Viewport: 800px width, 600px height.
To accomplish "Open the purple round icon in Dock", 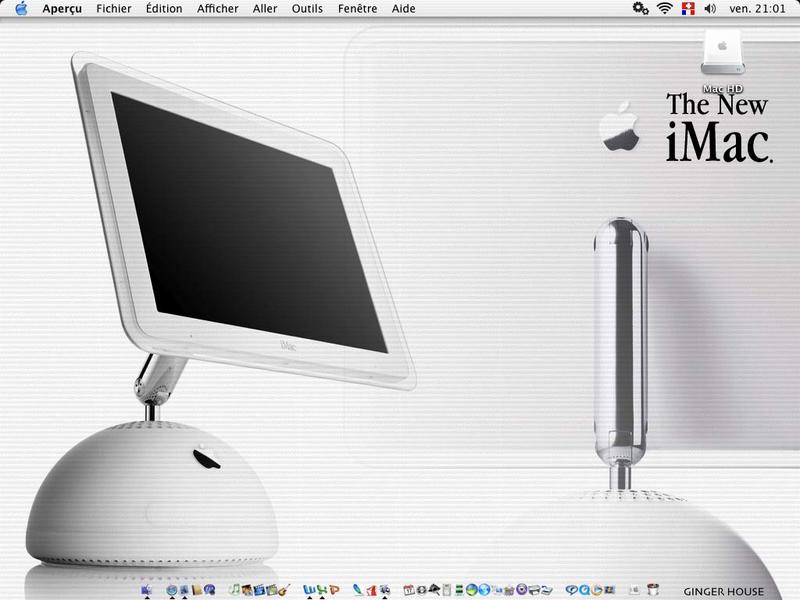I will point(521,589).
